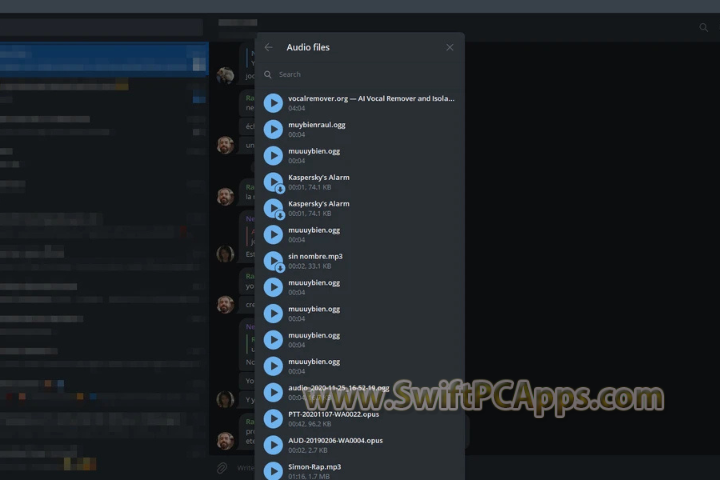Focus the Search field in Audio files
The image size is (720, 480).
(360, 74)
